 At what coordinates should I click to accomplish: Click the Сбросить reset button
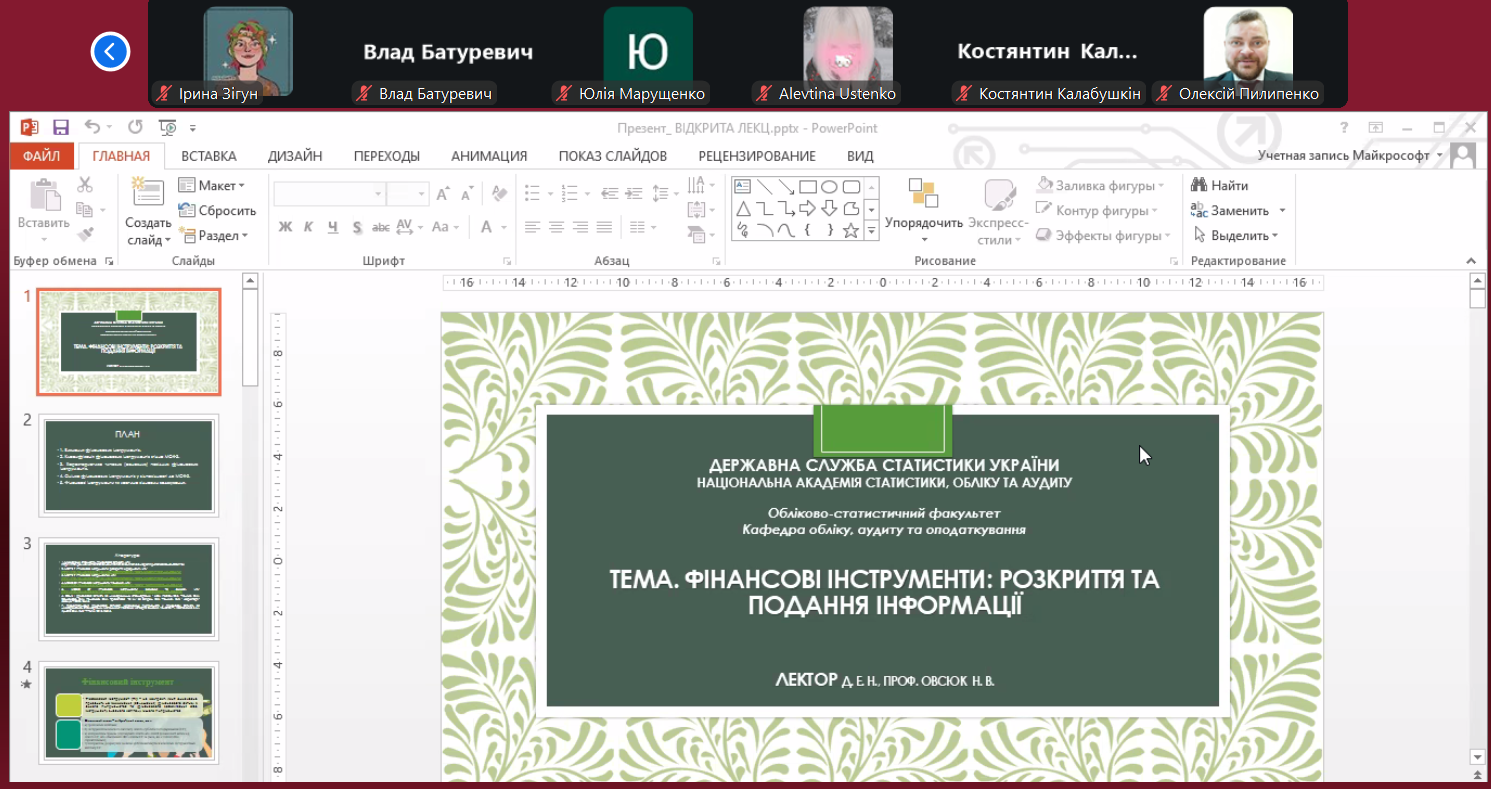point(217,210)
